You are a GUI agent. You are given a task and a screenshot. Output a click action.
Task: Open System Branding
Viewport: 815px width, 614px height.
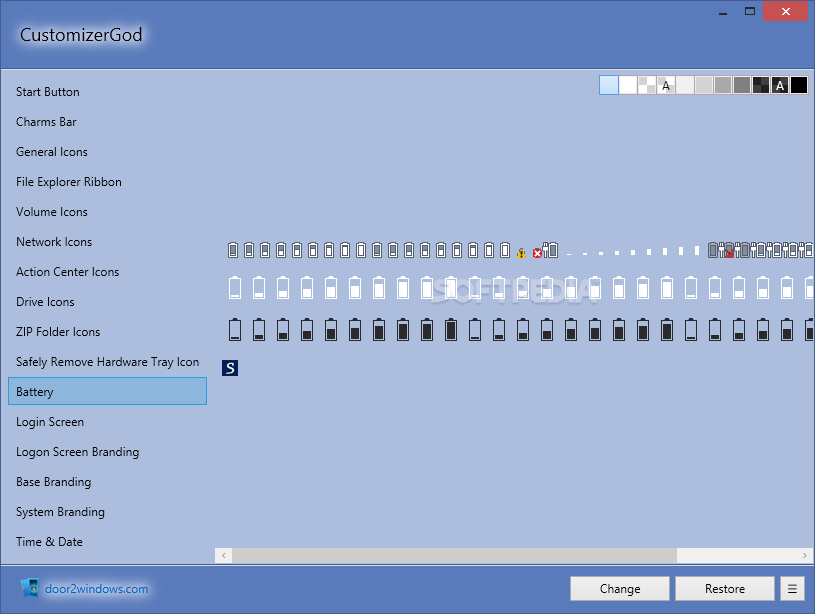click(60, 512)
